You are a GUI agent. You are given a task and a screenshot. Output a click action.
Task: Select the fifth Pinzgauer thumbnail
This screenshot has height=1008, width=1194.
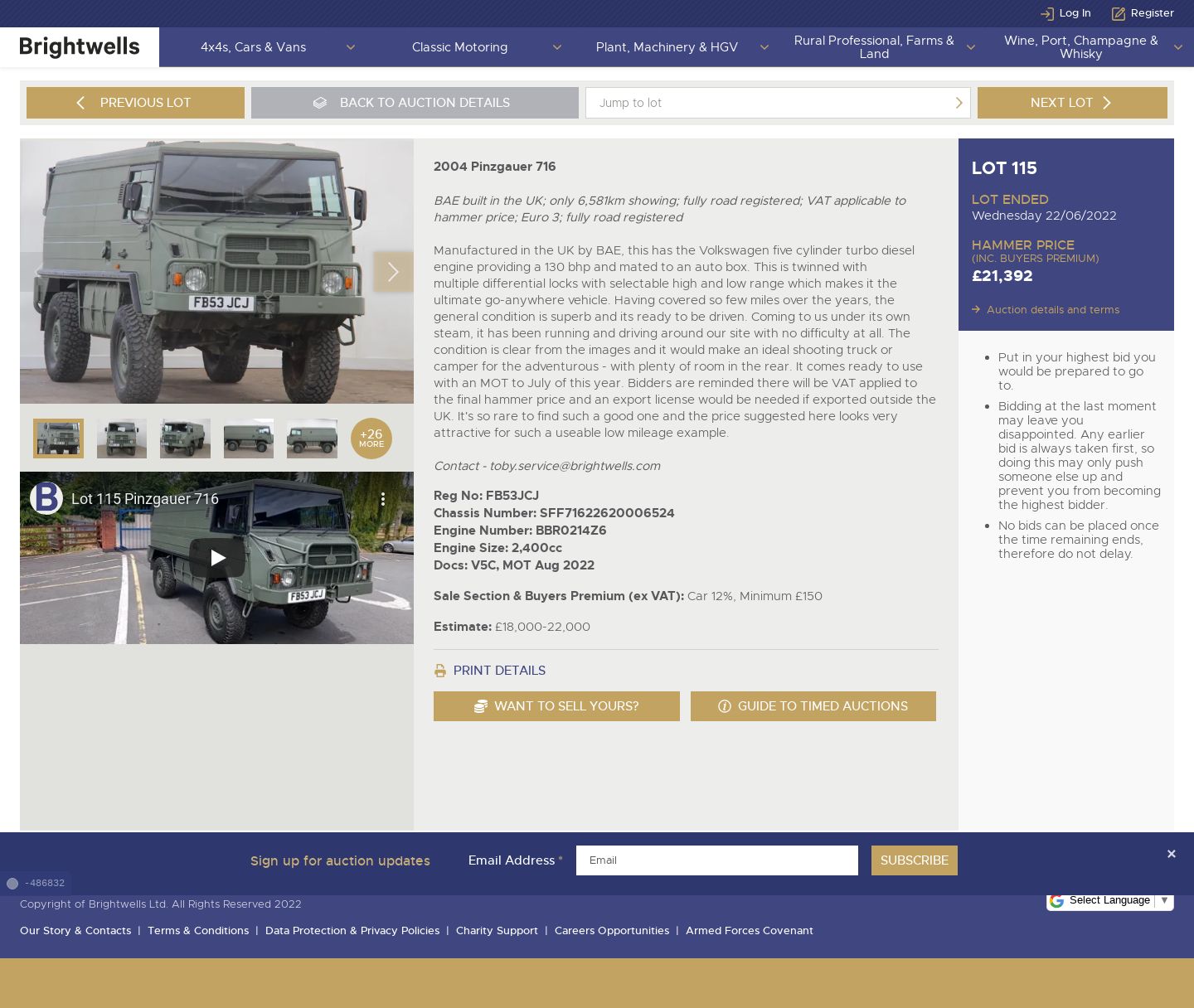312,439
